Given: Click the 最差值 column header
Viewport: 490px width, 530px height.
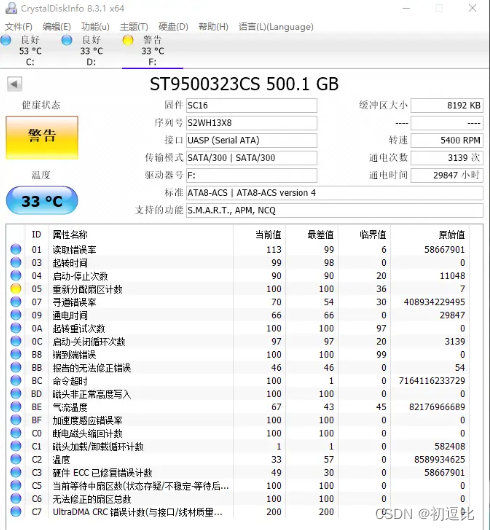Looking at the screenshot, I should [312, 235].
